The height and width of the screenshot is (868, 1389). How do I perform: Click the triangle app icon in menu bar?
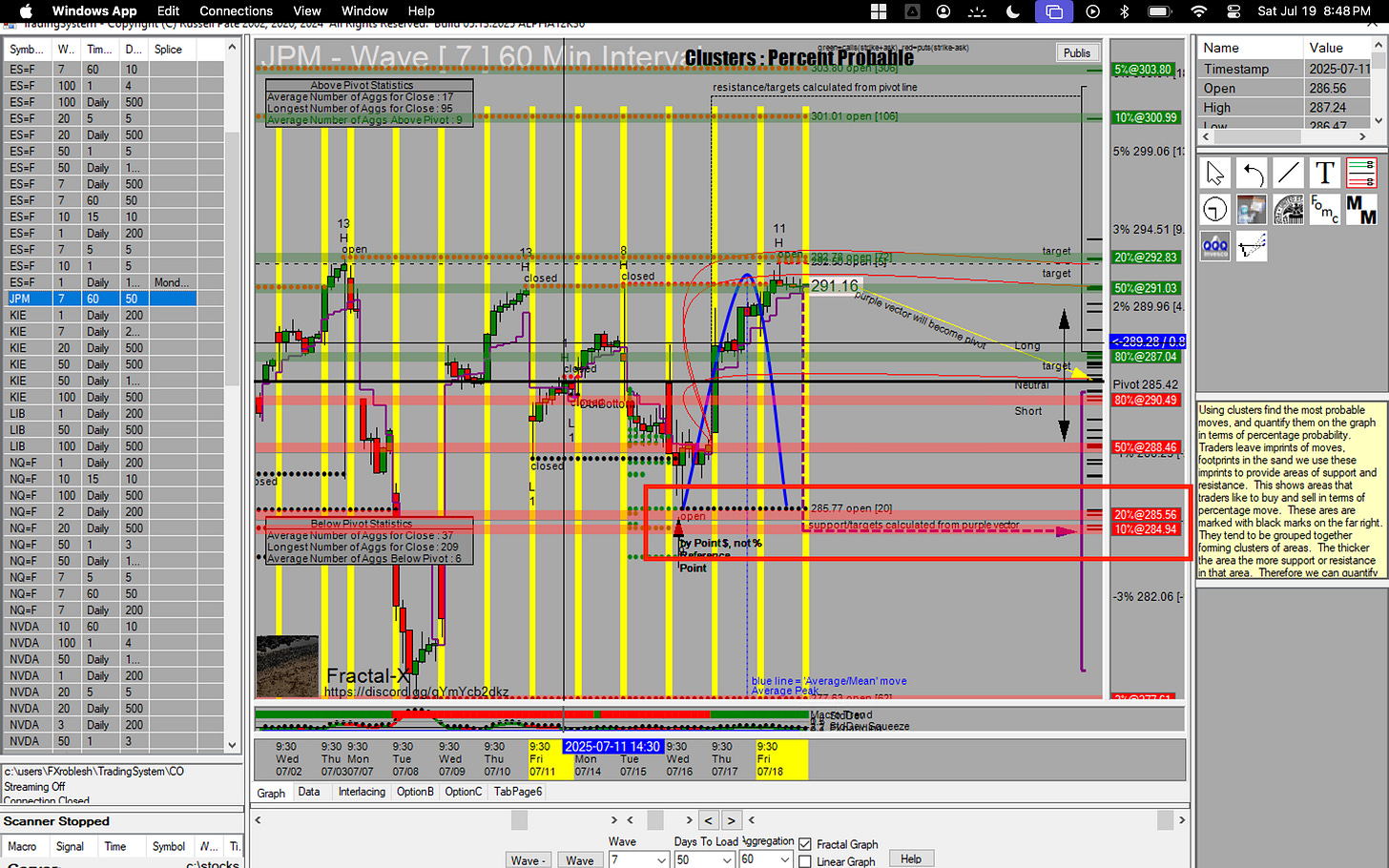click(x=912, y=11)
